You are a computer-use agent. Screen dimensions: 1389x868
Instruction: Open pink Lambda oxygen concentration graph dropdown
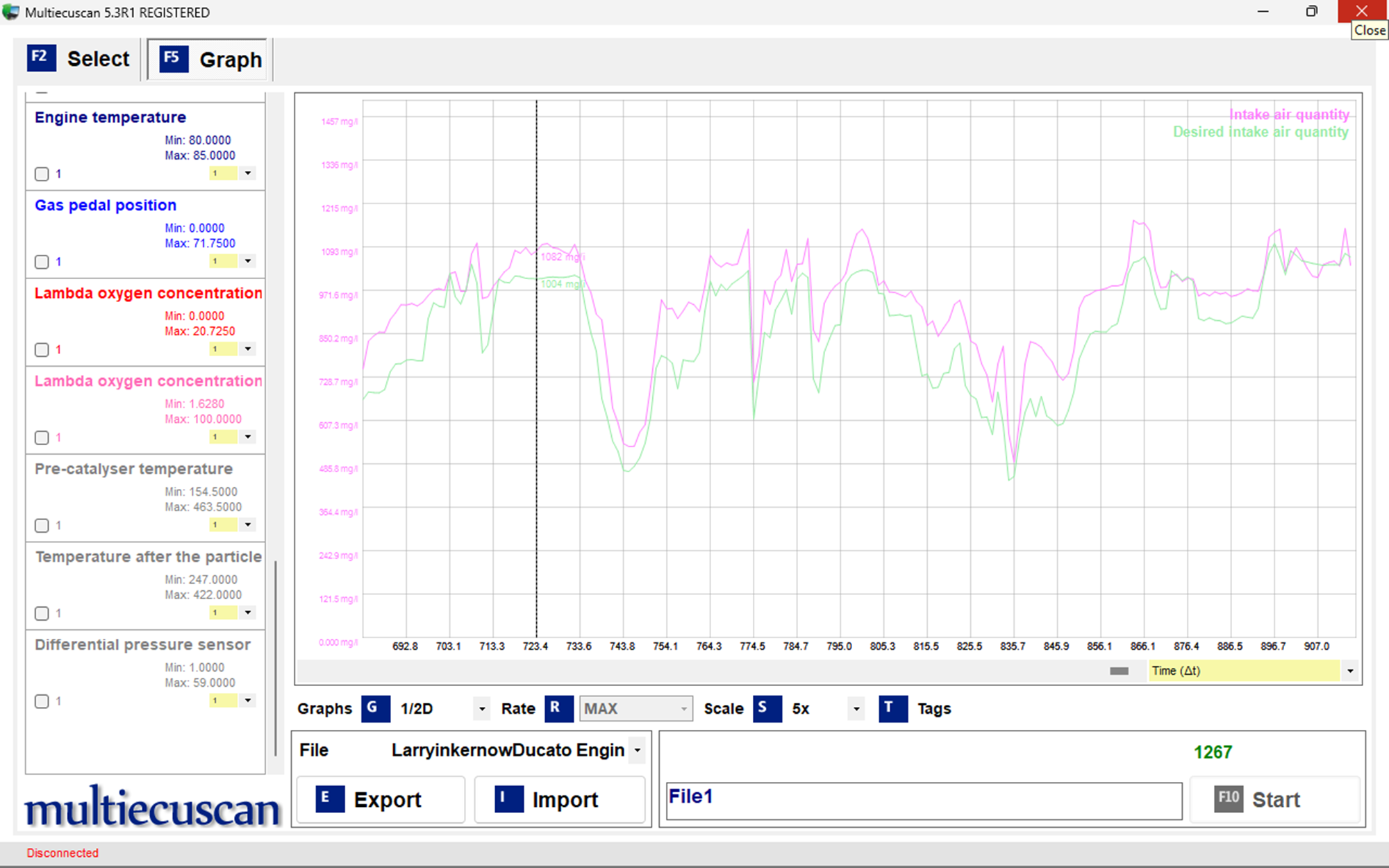tap(247, 437)
